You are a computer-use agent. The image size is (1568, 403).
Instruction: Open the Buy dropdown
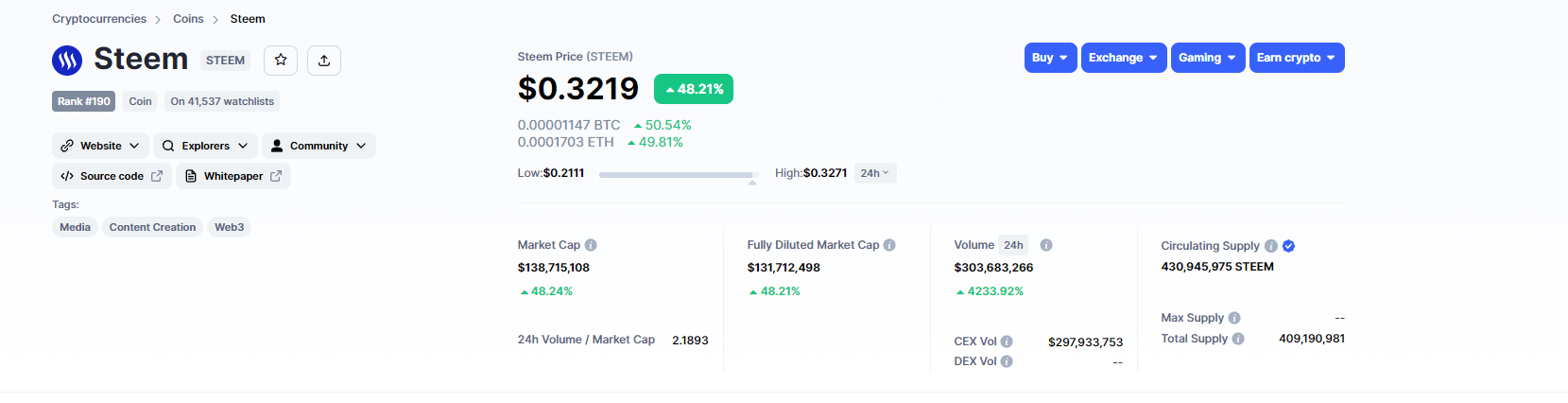(x=1050, y=58)
